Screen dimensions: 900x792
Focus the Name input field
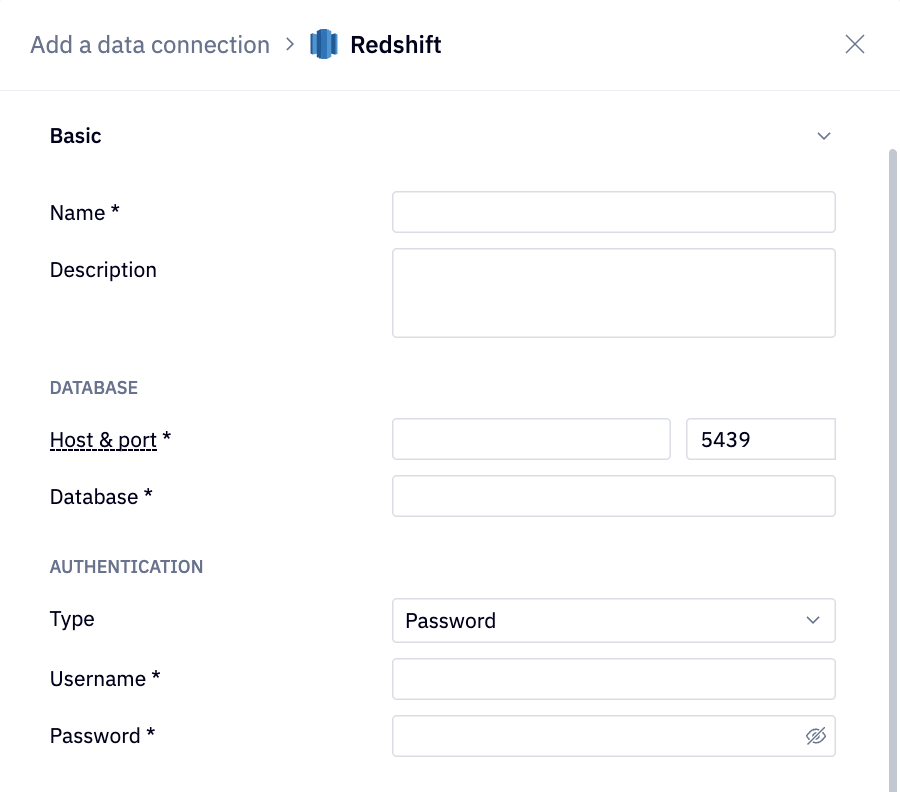(x=613, y=212)
